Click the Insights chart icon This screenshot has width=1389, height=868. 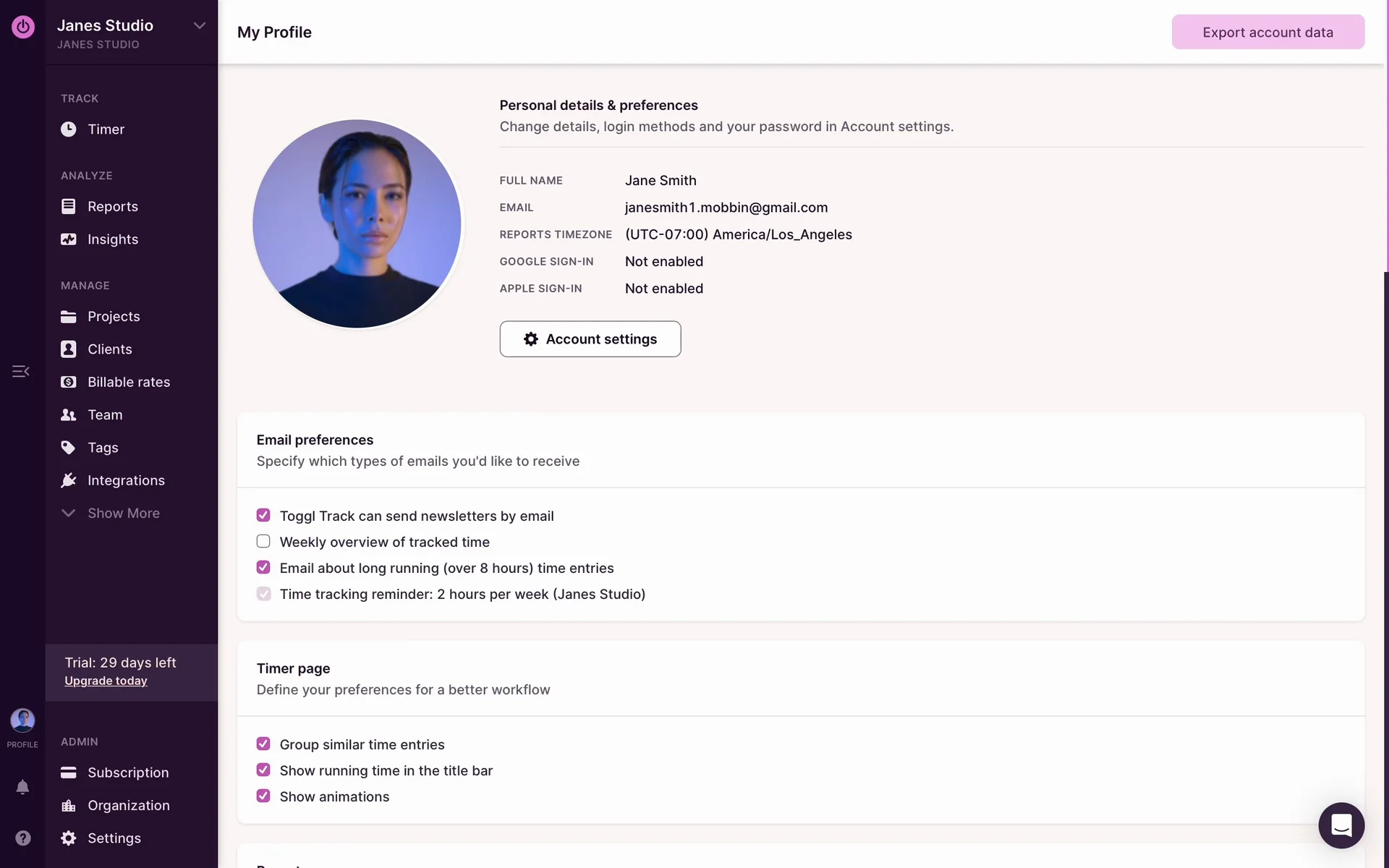pos(69,239)
